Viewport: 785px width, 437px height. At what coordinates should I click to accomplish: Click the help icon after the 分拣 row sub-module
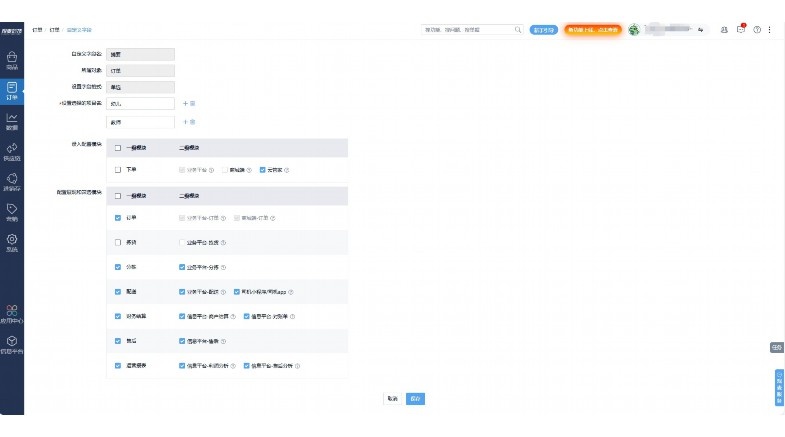click(x=223, y=267)
